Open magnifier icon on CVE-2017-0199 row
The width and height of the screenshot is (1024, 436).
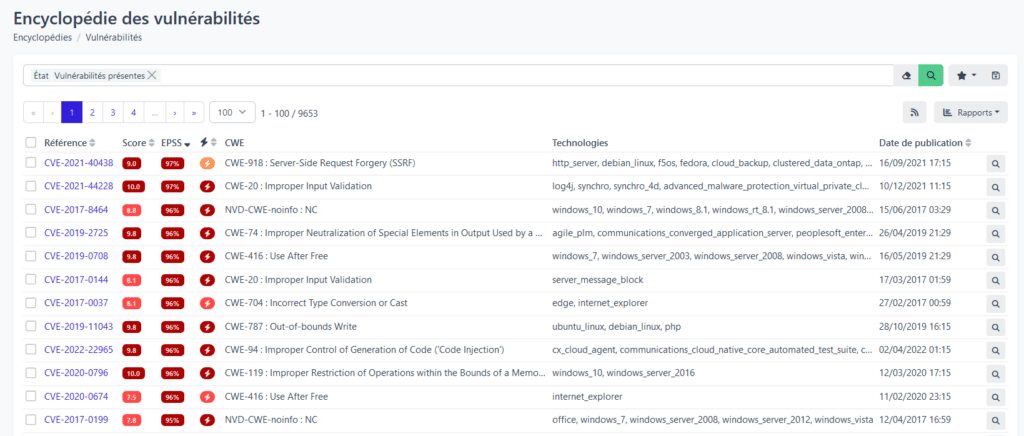[x=995, y=420]
